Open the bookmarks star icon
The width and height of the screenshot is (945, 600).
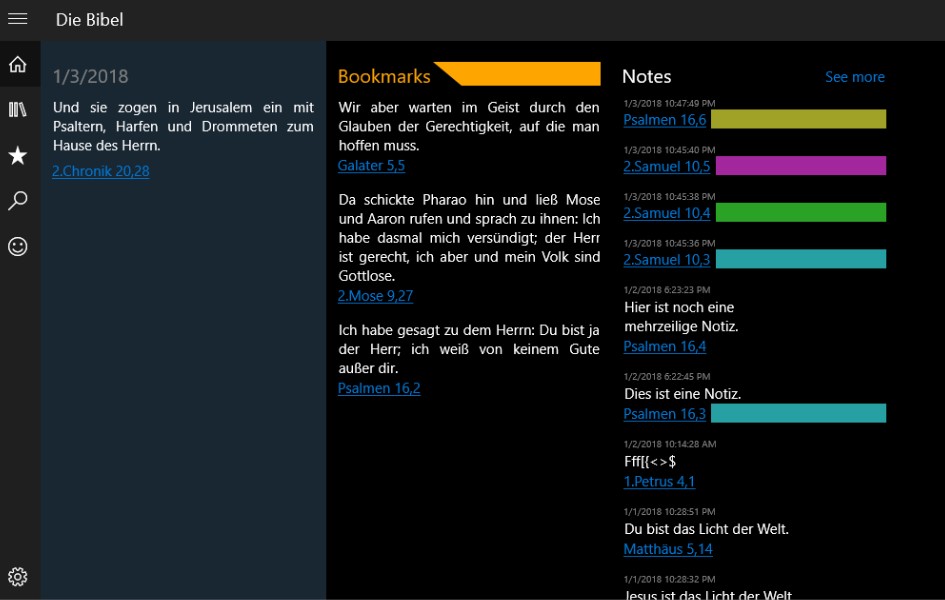click(x=17, y=155)
